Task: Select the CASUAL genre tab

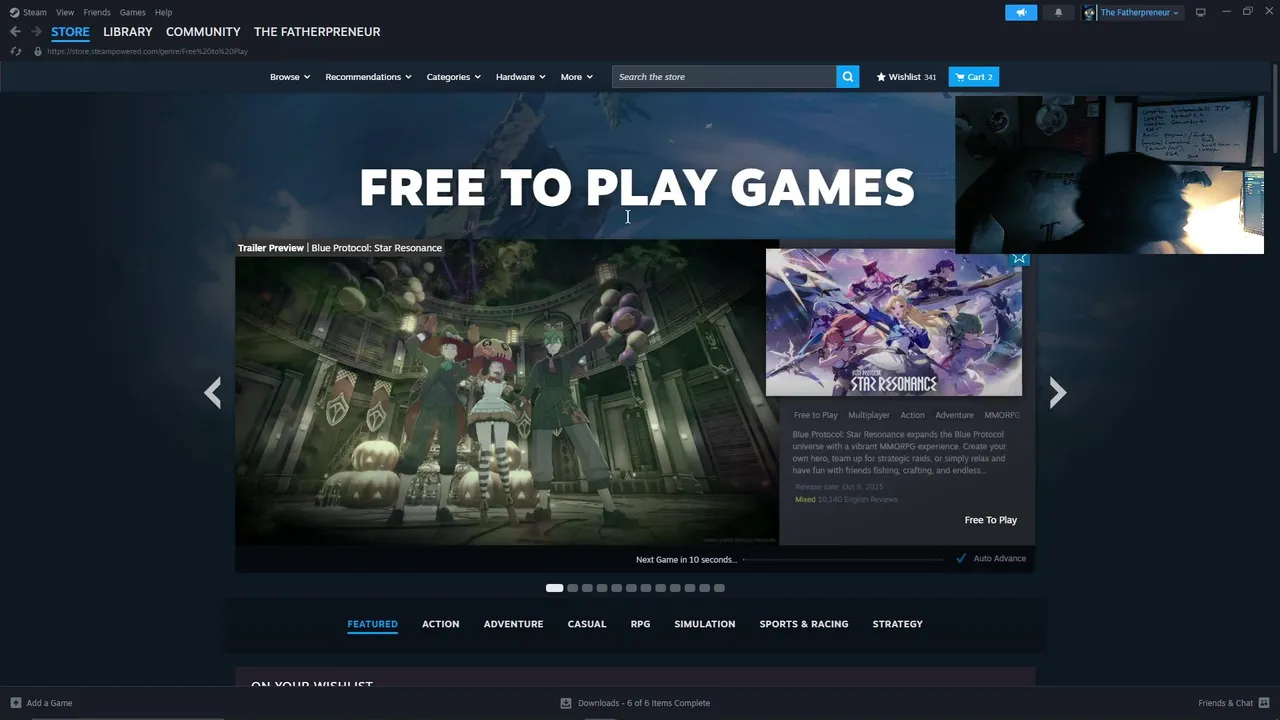Action: (x=587, y=624)
